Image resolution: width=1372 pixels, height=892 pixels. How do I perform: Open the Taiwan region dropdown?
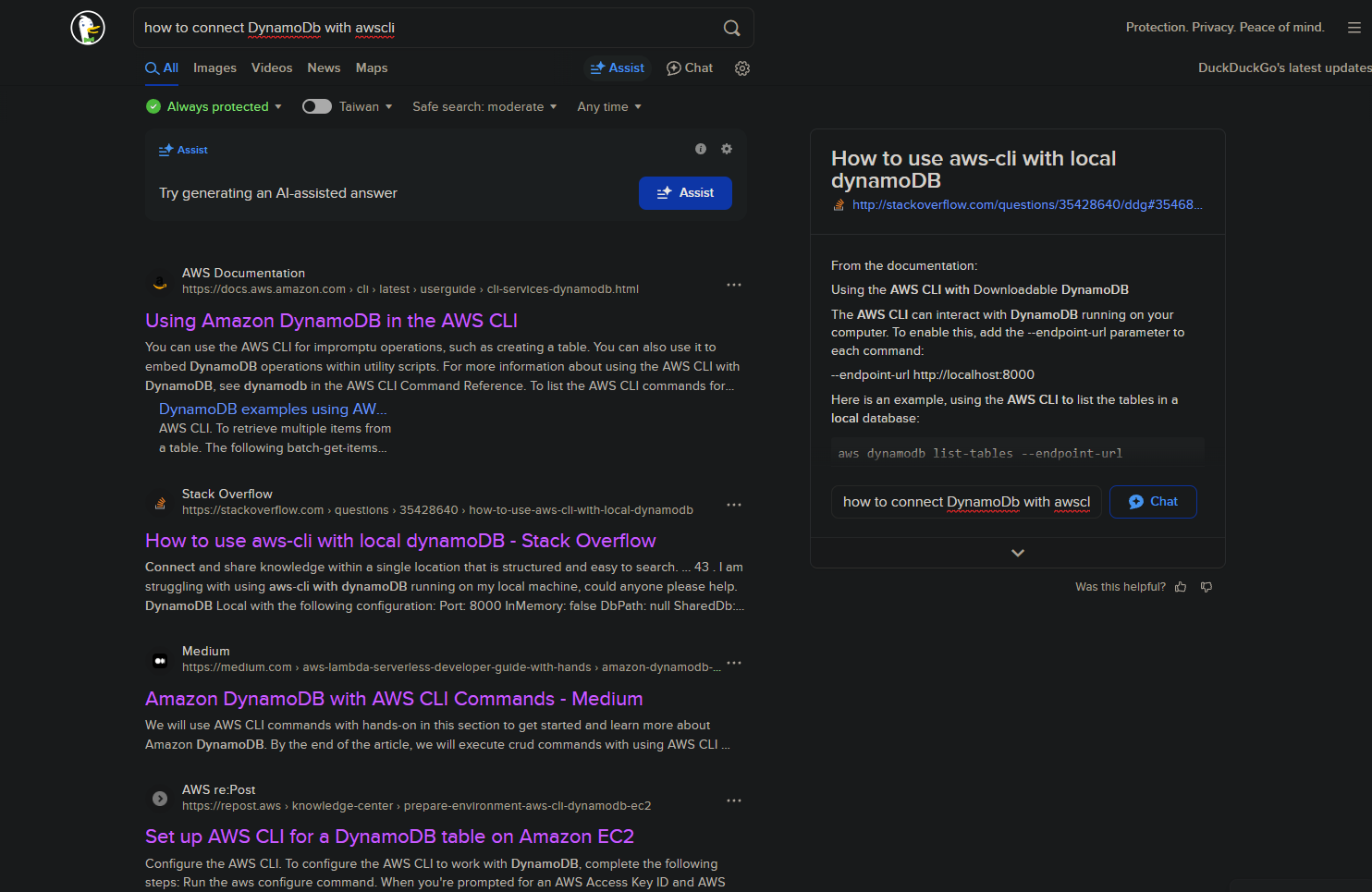(366, 106)
